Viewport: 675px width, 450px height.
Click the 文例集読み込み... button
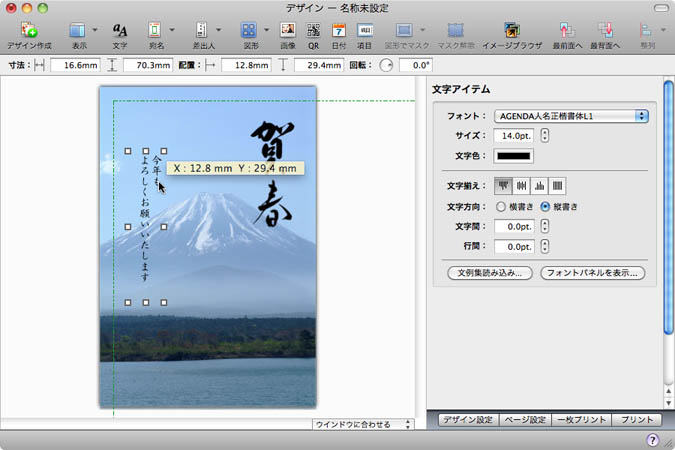point(489,272)
